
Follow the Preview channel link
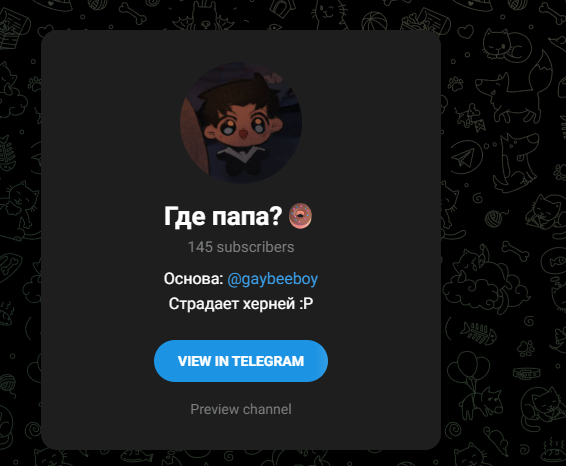[241, 409]
